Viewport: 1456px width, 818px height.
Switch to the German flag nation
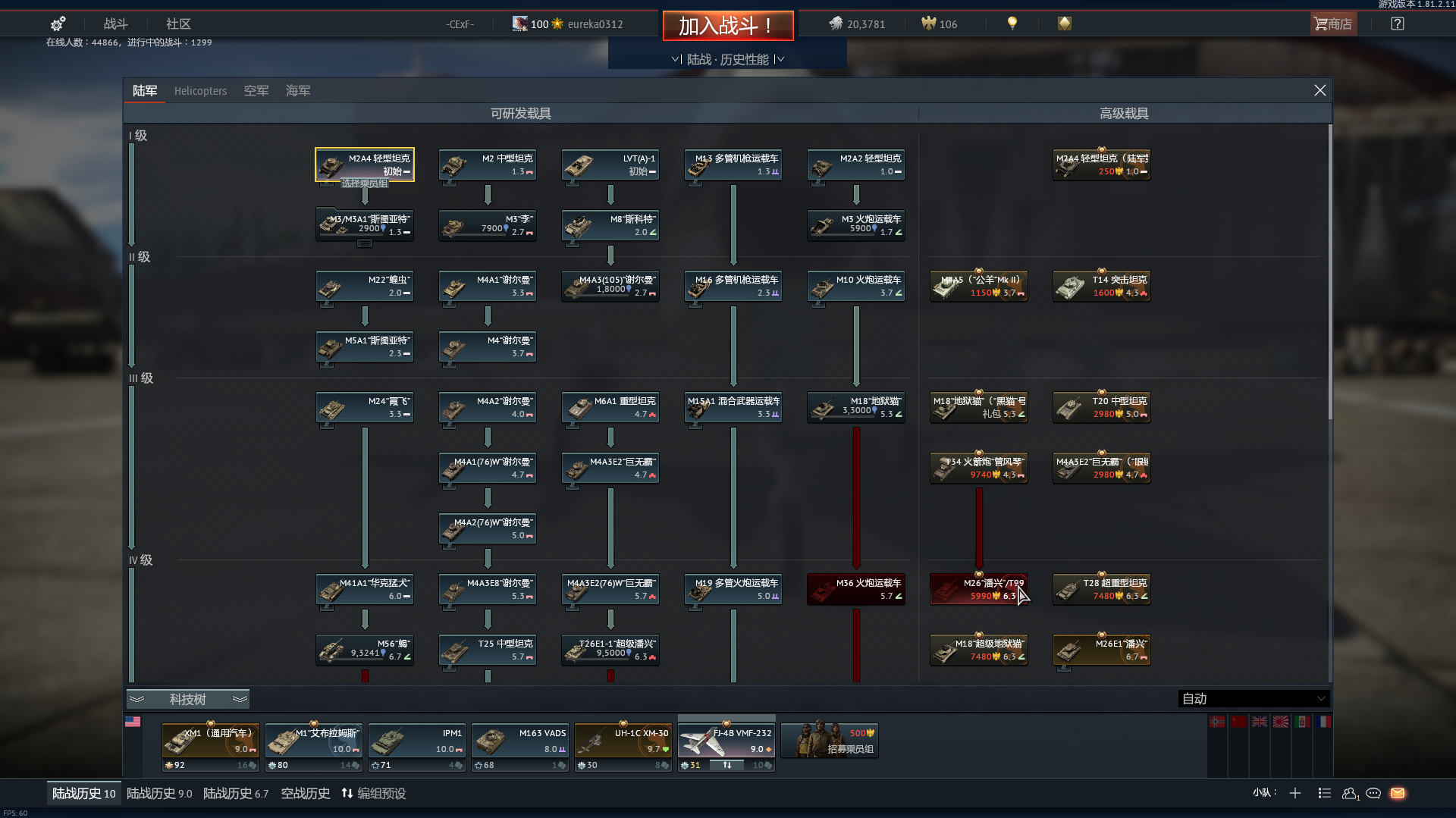point(1217,722)
